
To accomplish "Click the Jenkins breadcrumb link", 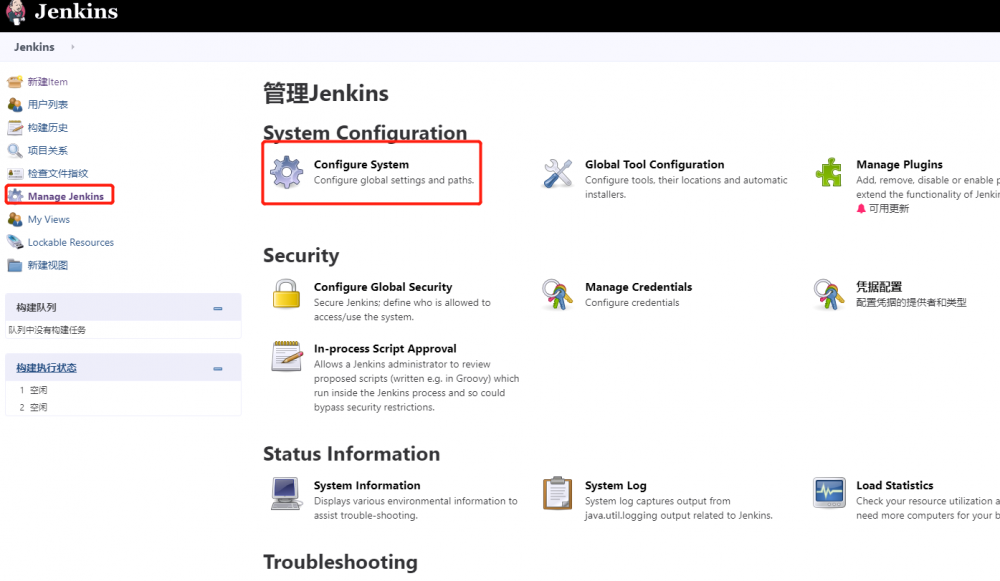I will click(x=33, y=46).
